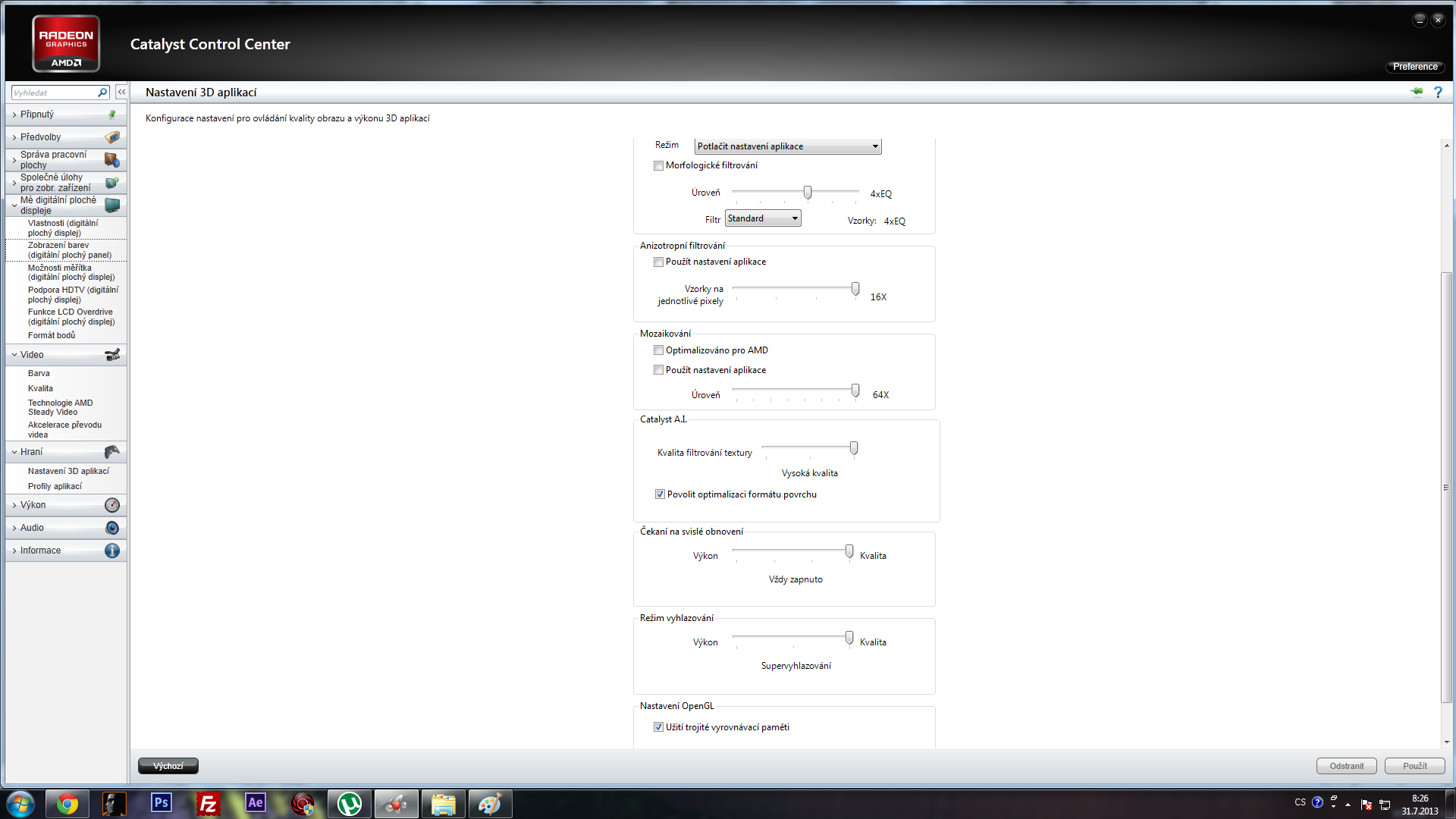Open FileZilla from taskbar
1456x819 pixels.
(x=208, y=804)
